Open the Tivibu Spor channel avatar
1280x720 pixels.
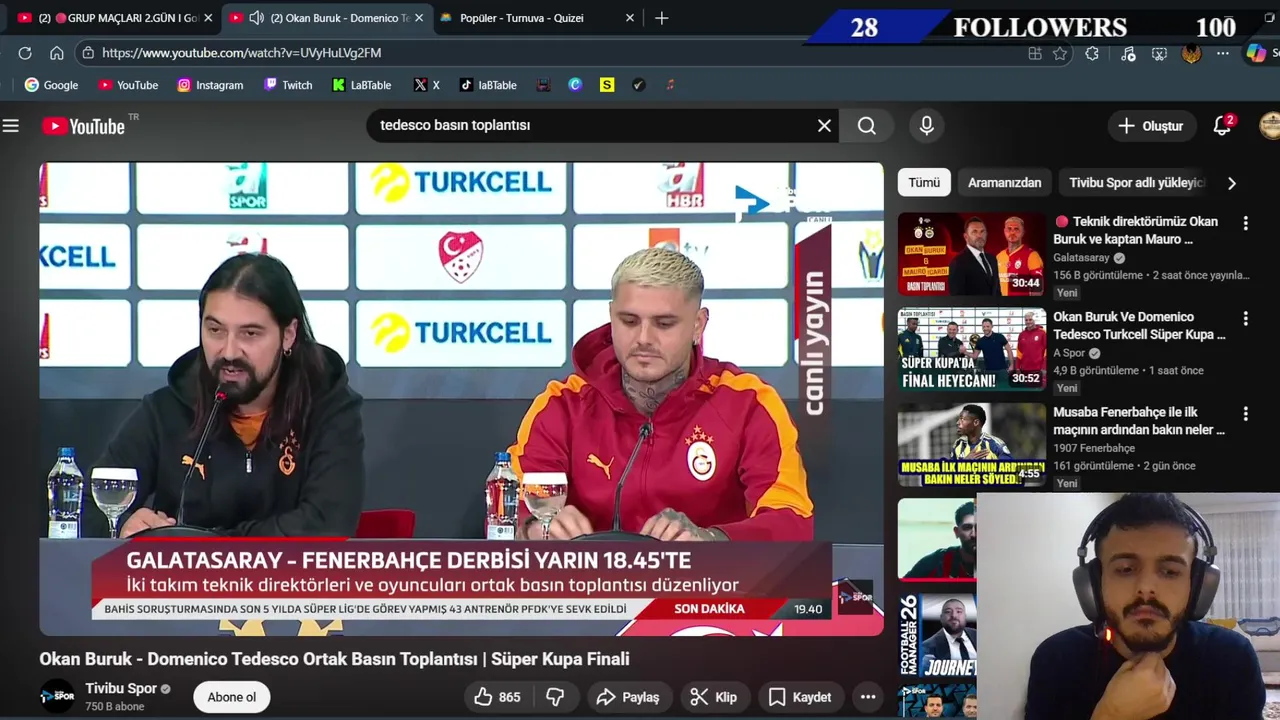(x=57, y=696)
